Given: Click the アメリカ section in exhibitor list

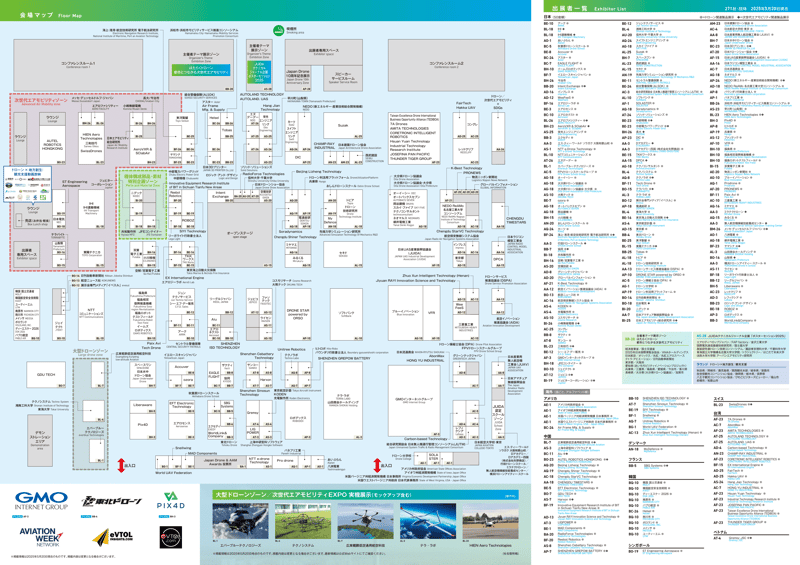Looking at the screenshot, I should [551, 398].
